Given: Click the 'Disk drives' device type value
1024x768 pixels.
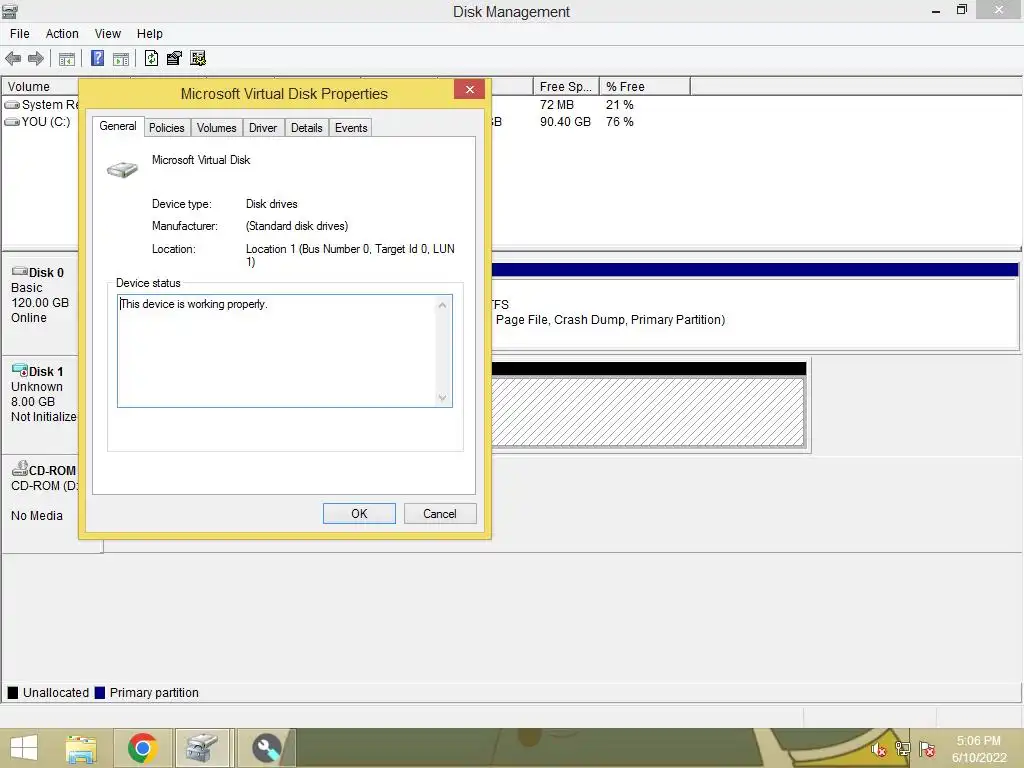Looking at the screenshot, I should tap(272, 204).
